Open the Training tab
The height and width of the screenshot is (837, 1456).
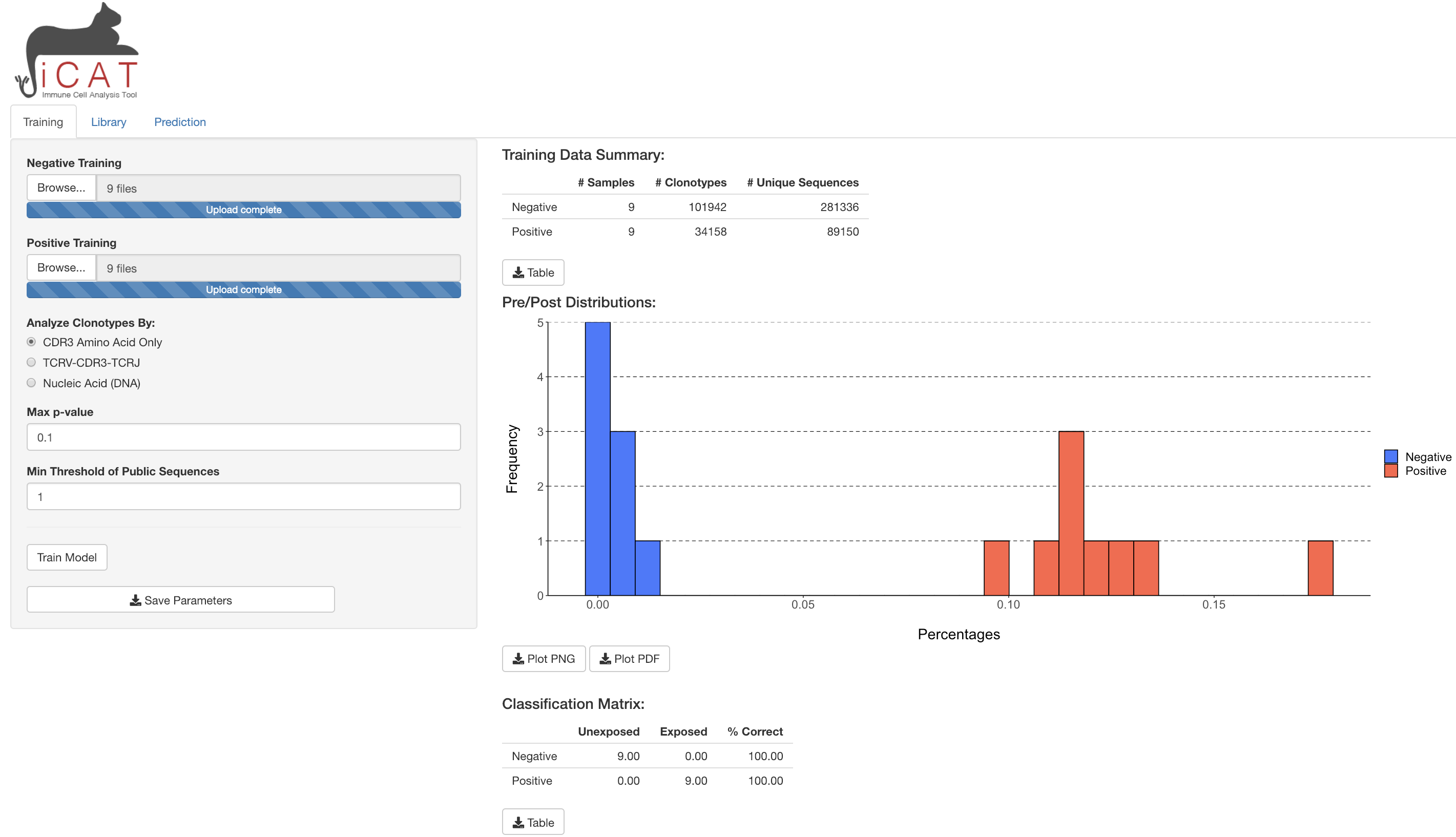[x=43, y=122]
